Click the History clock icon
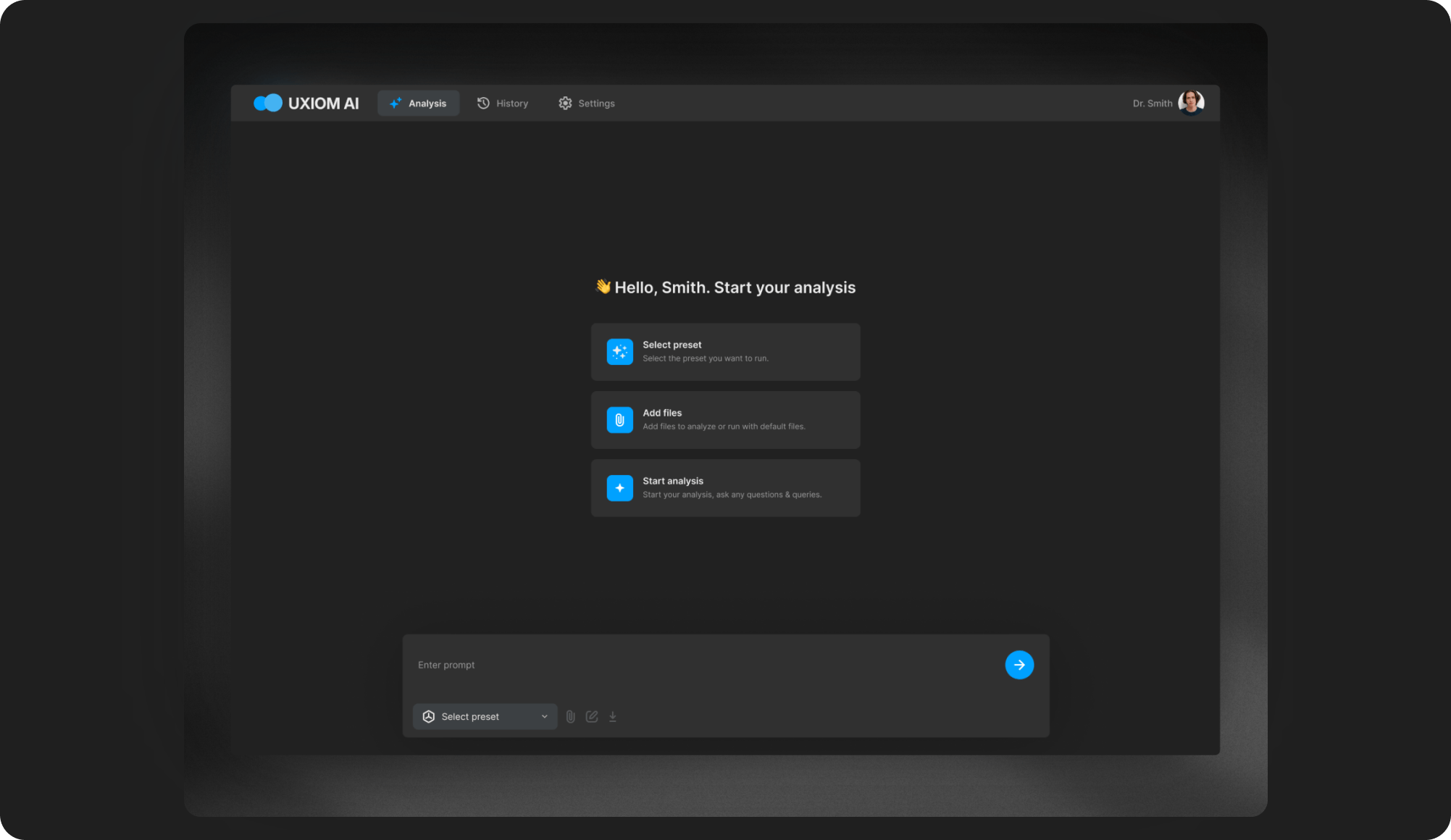1451x840 pixels. [x=483, y=103]
